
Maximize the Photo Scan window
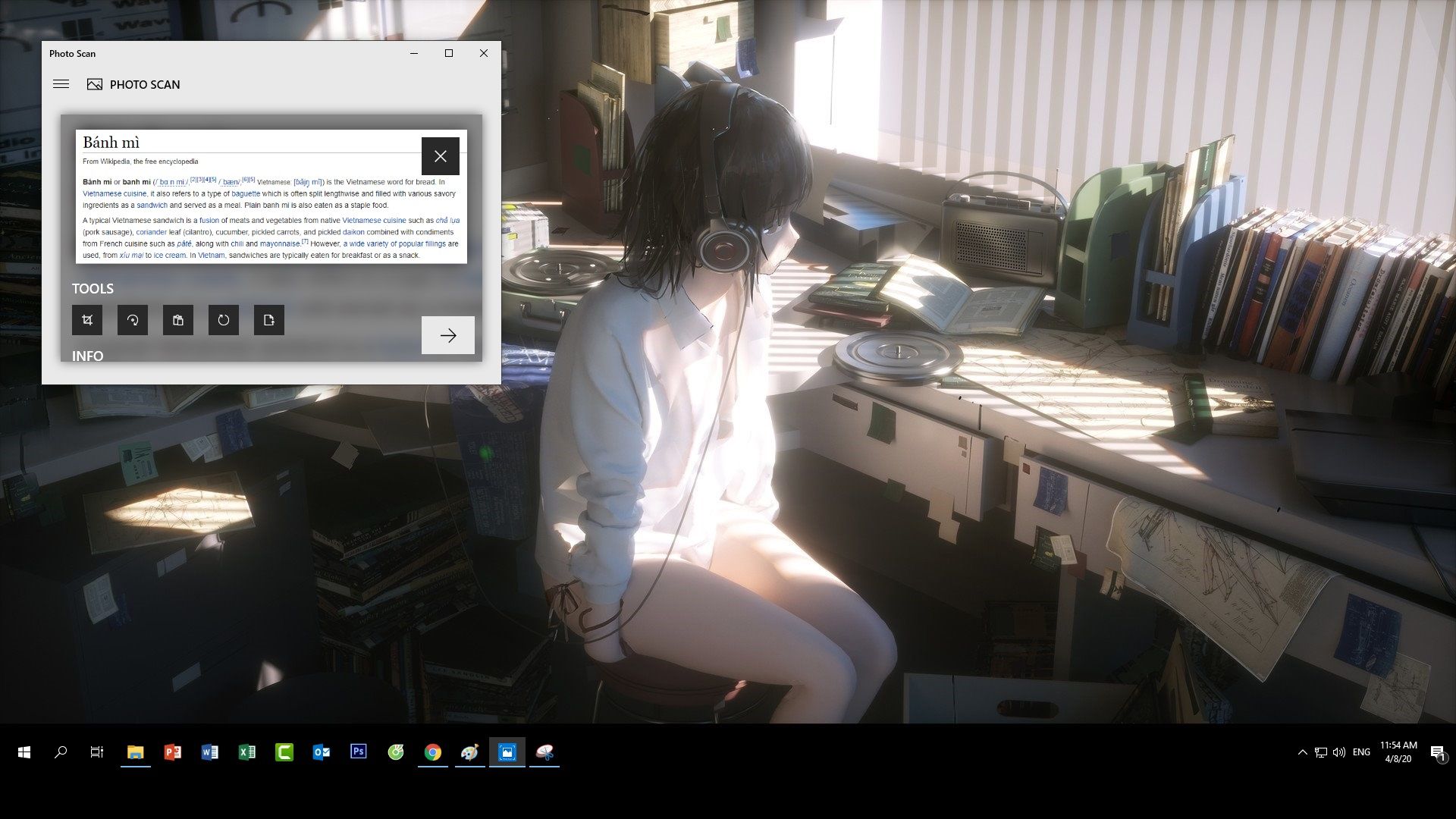coord(449,53)
